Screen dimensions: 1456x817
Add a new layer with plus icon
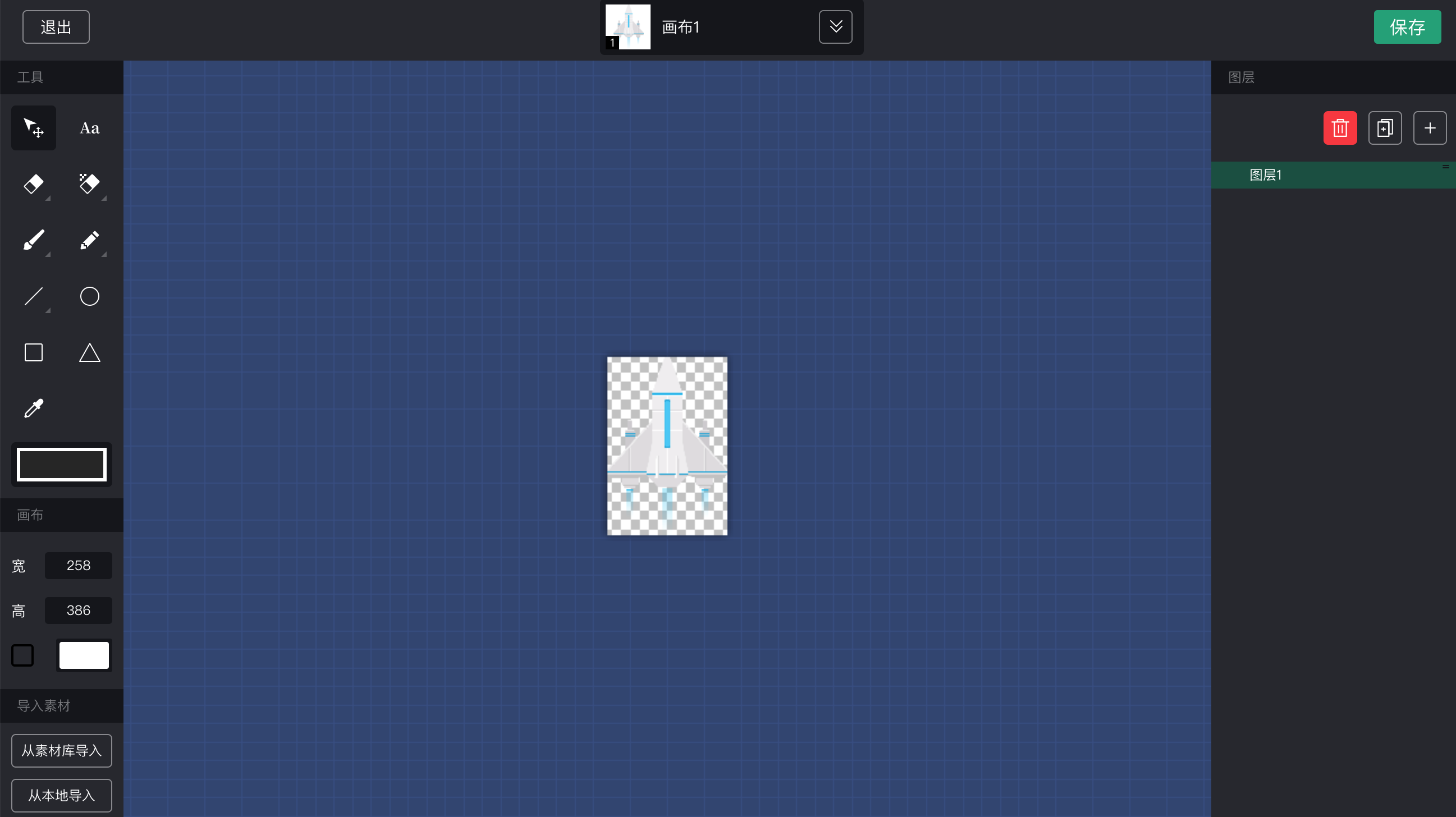(x=1430, y=128)
